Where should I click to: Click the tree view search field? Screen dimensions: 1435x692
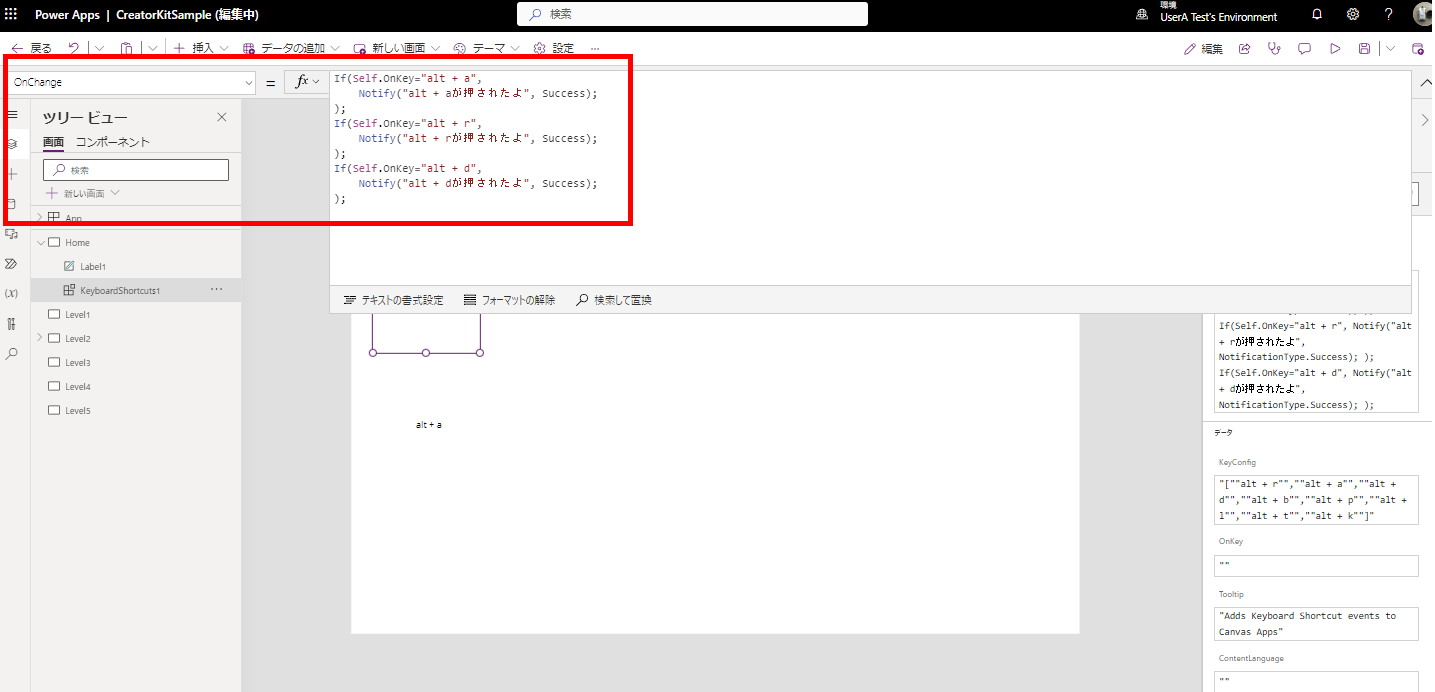[136, 170]
